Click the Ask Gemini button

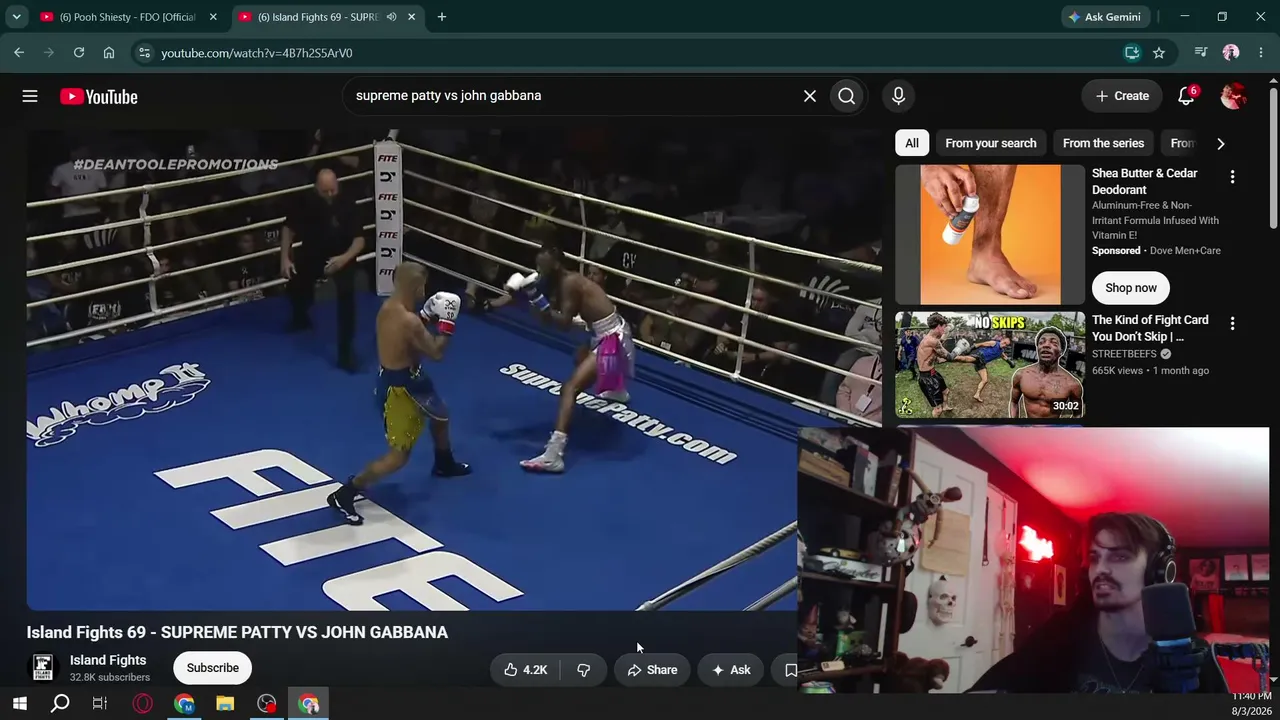1106,17
